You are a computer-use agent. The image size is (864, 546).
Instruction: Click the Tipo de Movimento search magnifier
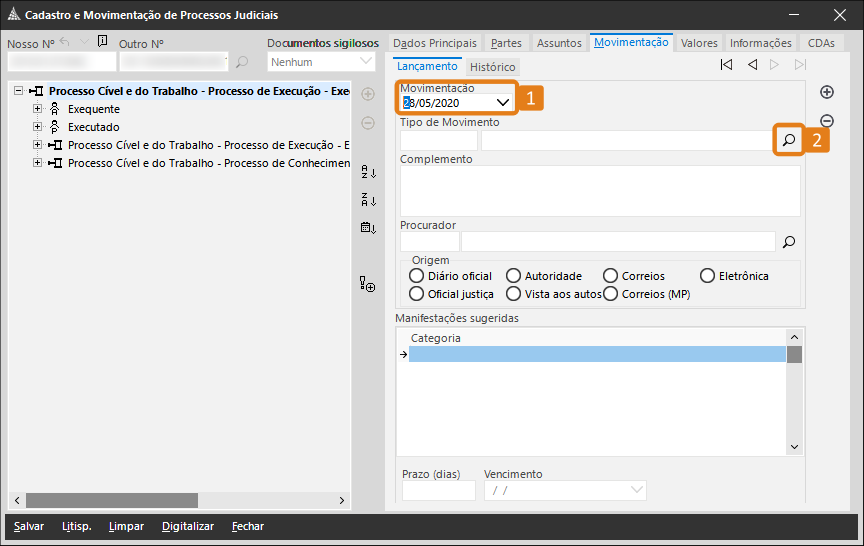[x=789, y=141]
